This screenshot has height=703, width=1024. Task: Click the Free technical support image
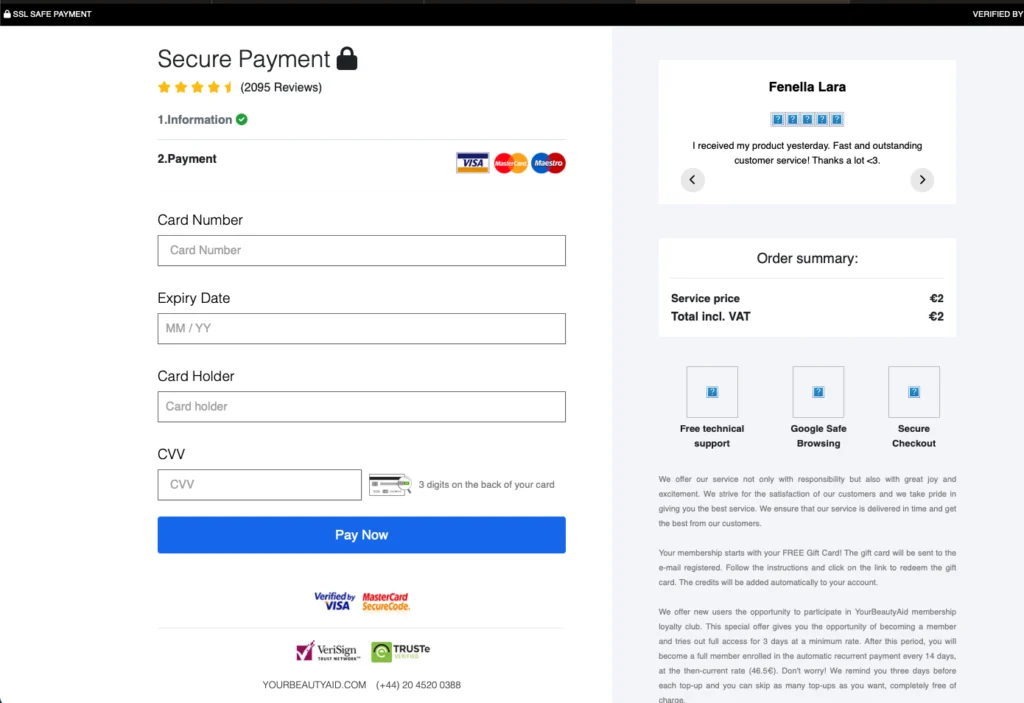[712, 392]
